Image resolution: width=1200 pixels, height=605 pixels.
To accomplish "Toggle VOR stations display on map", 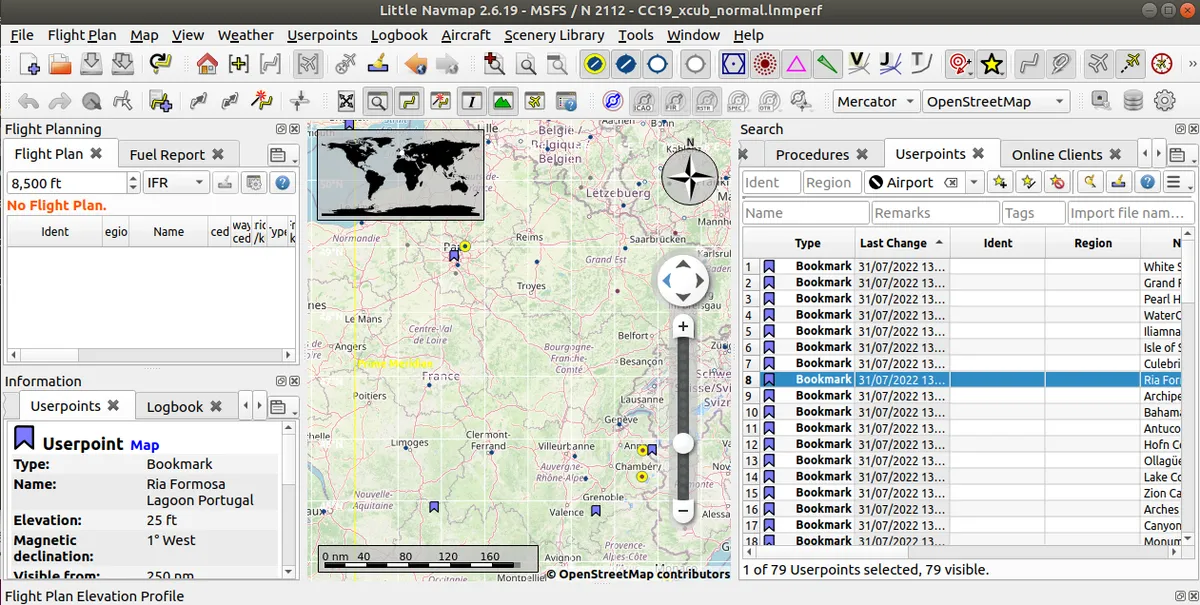I will click(732, 65).
